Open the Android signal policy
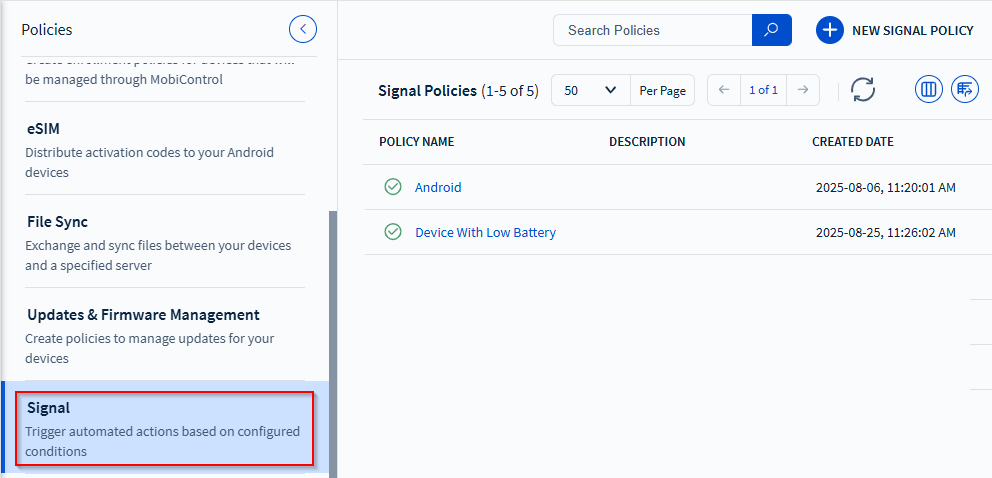The image size is (992, 478). [x=438, y=187]
